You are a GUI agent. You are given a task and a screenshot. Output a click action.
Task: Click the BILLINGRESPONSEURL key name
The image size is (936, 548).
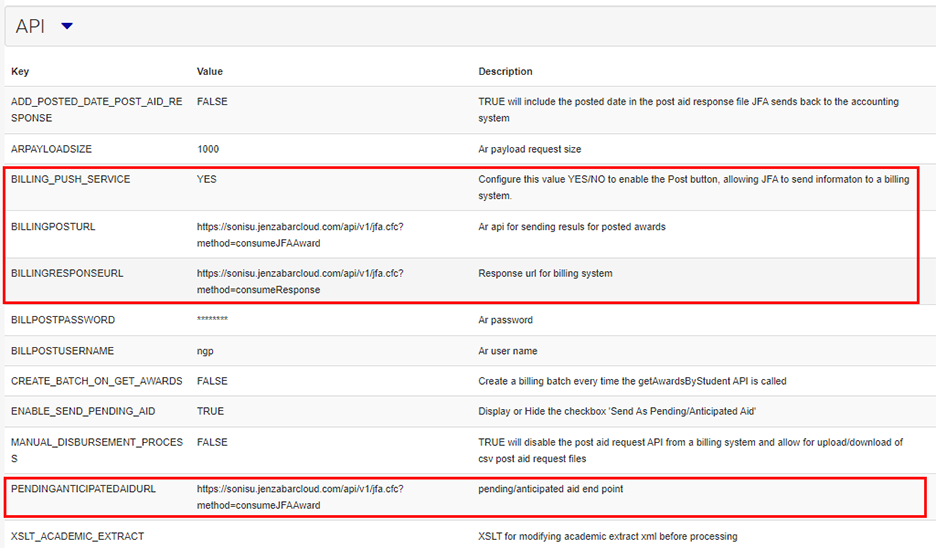(x=67, y=273)
